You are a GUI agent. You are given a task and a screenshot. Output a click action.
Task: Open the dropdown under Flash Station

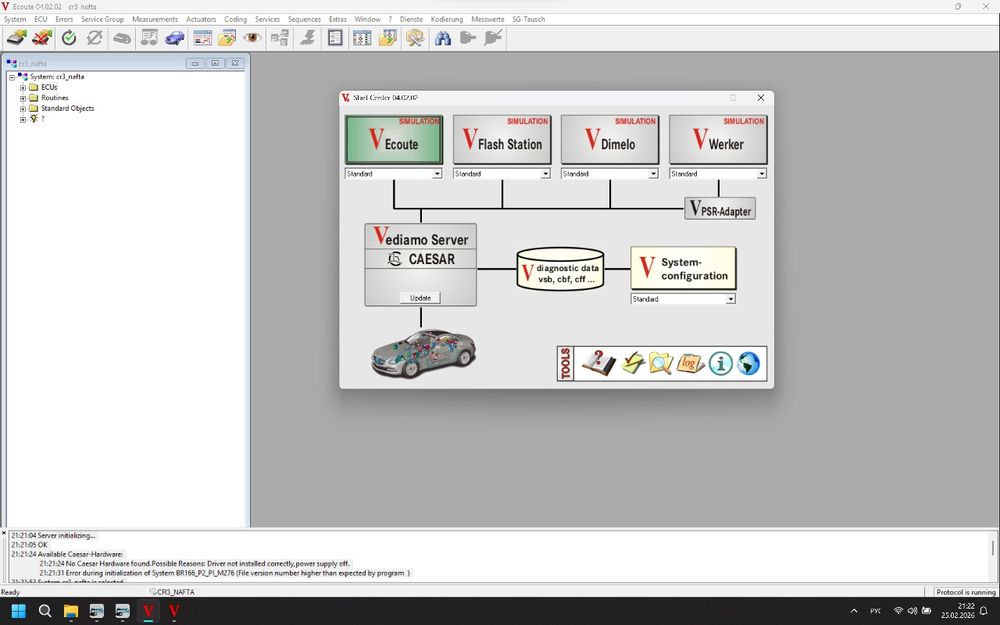(545, 174)
